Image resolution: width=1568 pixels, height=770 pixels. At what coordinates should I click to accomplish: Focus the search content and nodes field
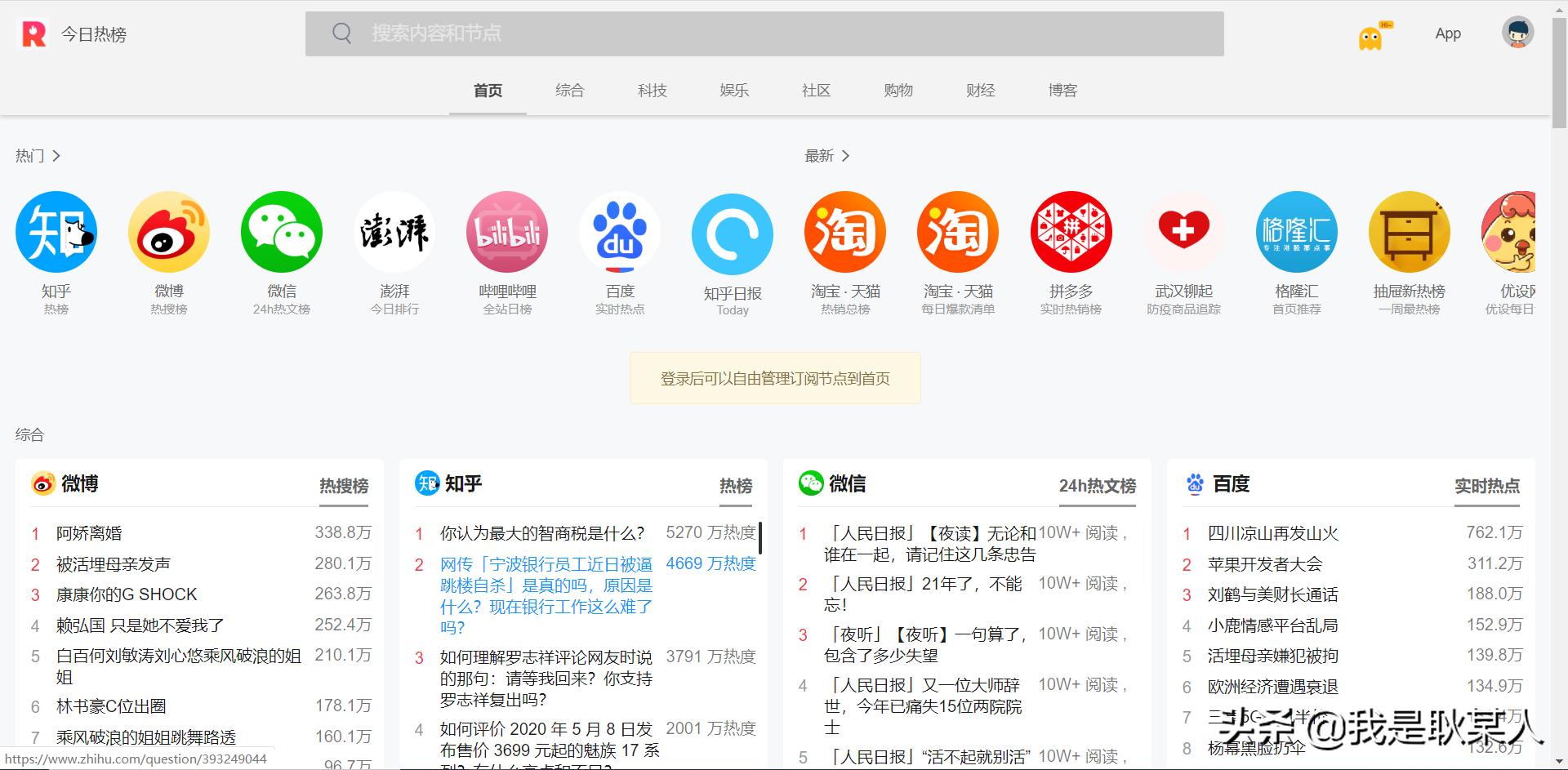click(764, 33)
